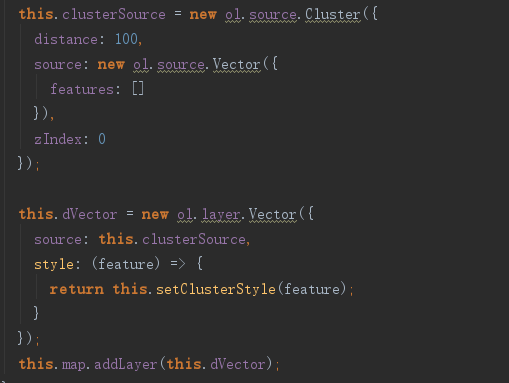
Task: Click the setClusterStyle method call
Action: pos(216,289)
